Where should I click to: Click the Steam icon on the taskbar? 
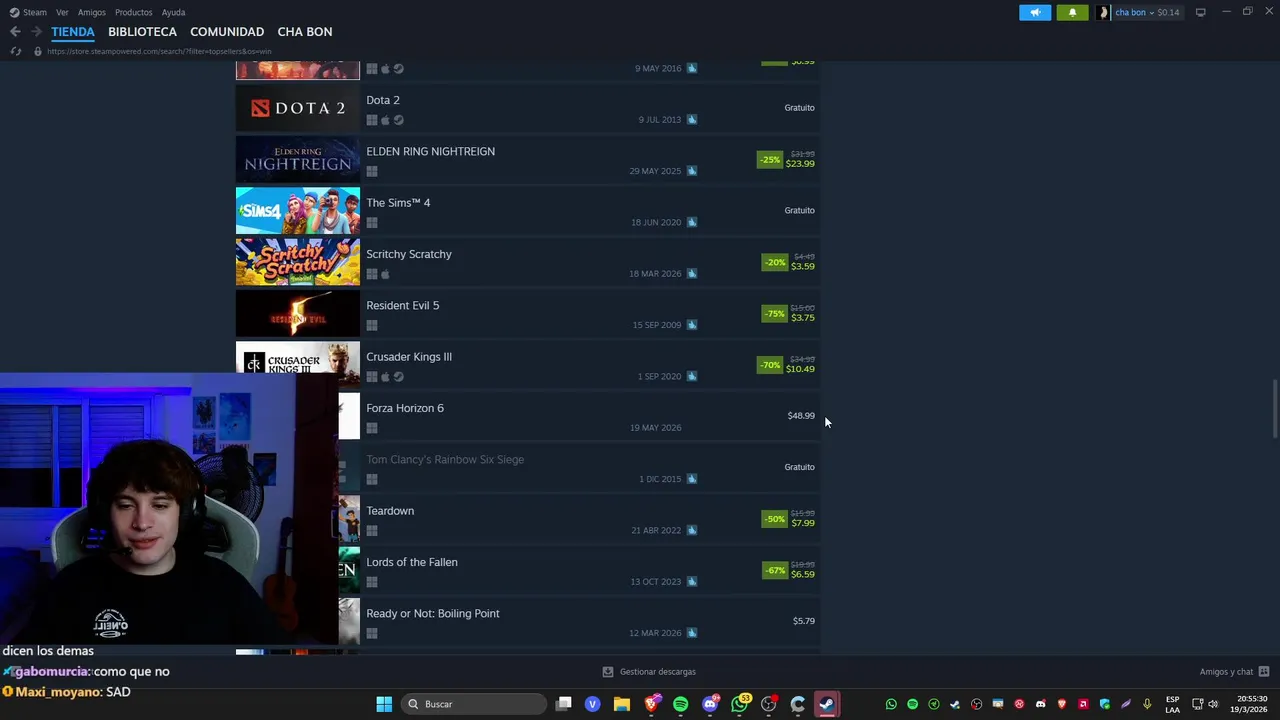tap(827, 704)
